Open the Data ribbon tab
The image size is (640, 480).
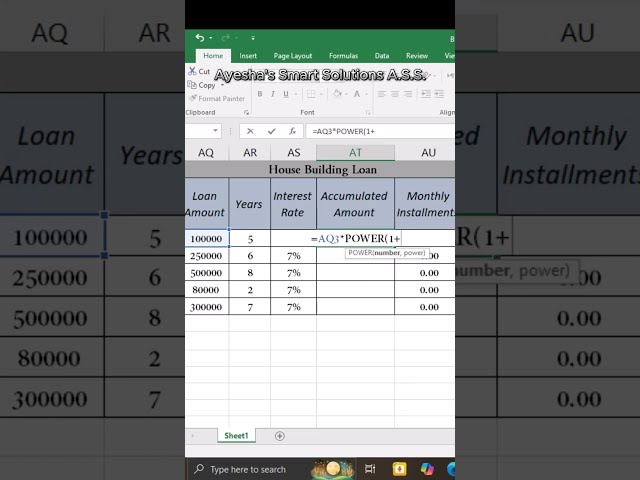click(382, 56)
